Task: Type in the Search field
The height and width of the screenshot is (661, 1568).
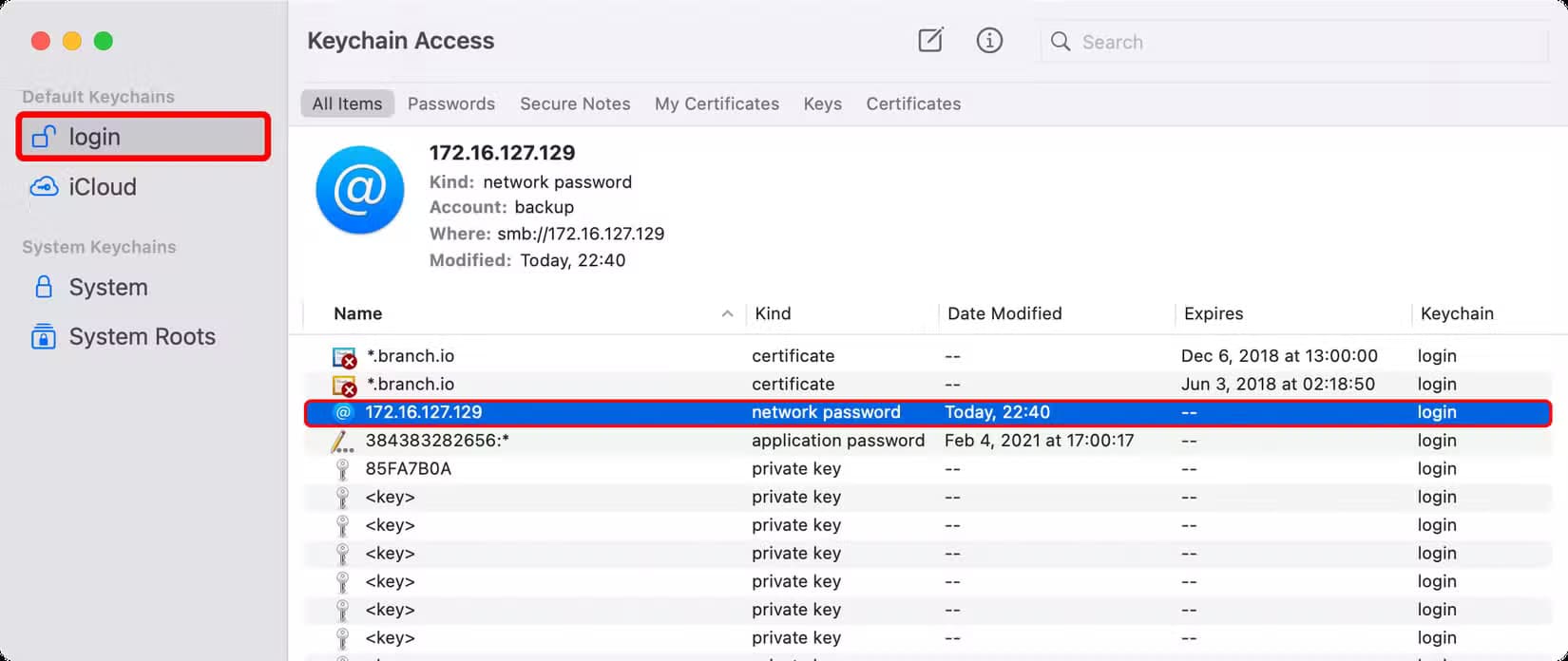Action: [x=1302, y=42]
